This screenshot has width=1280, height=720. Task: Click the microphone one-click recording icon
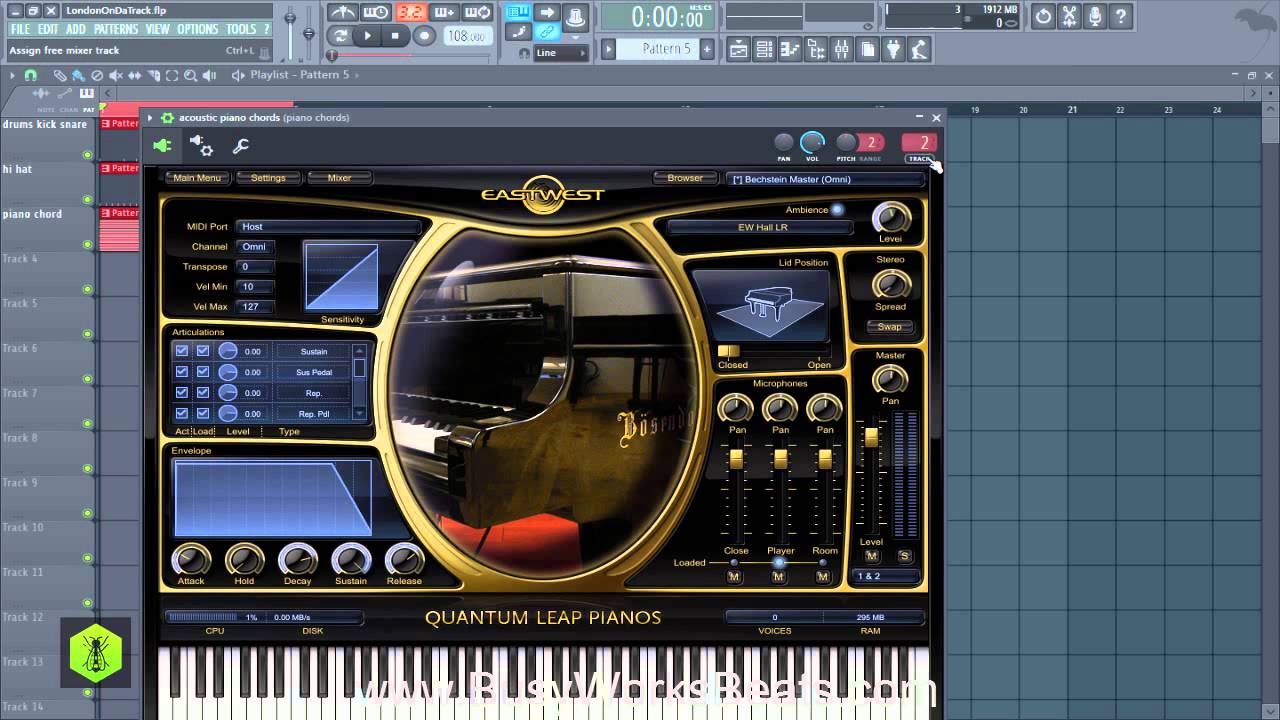click(x=1095, y=16)
